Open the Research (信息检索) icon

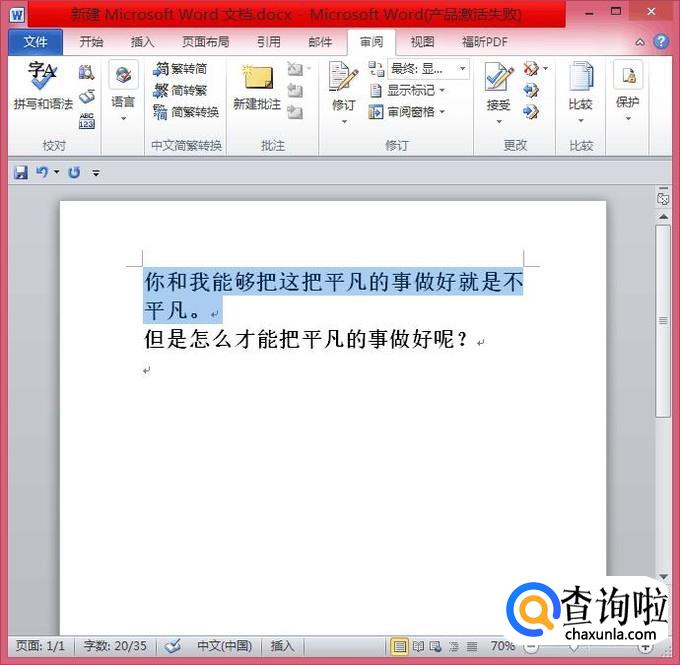(x=86, y=72)
